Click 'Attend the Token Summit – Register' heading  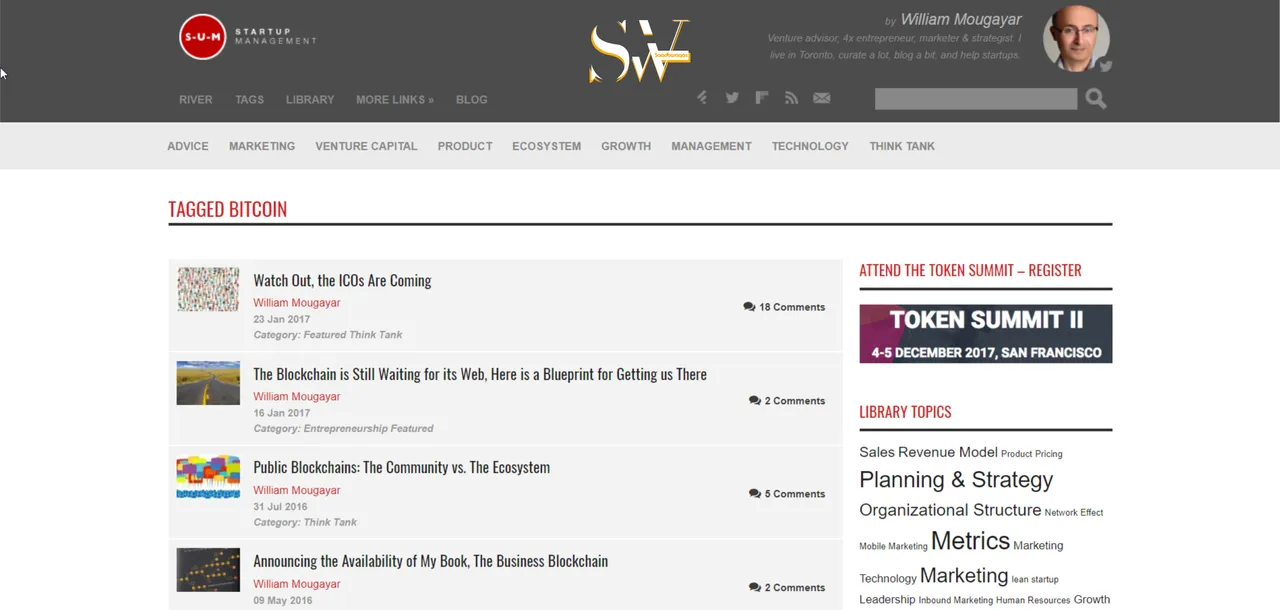click(970, 270)
